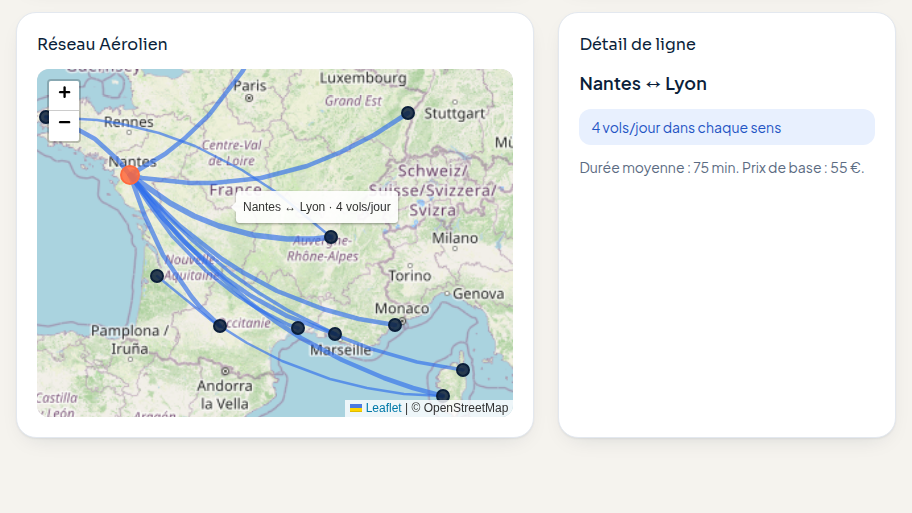
Task: Select the Toulouse marker in Occitanie
Action: pos(220,326)
